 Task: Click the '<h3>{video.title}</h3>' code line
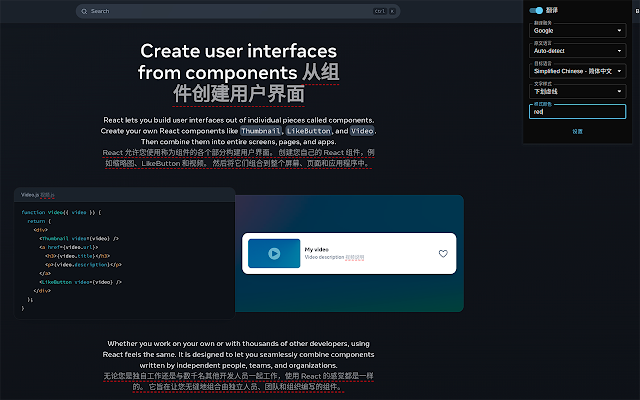(78, 256)
